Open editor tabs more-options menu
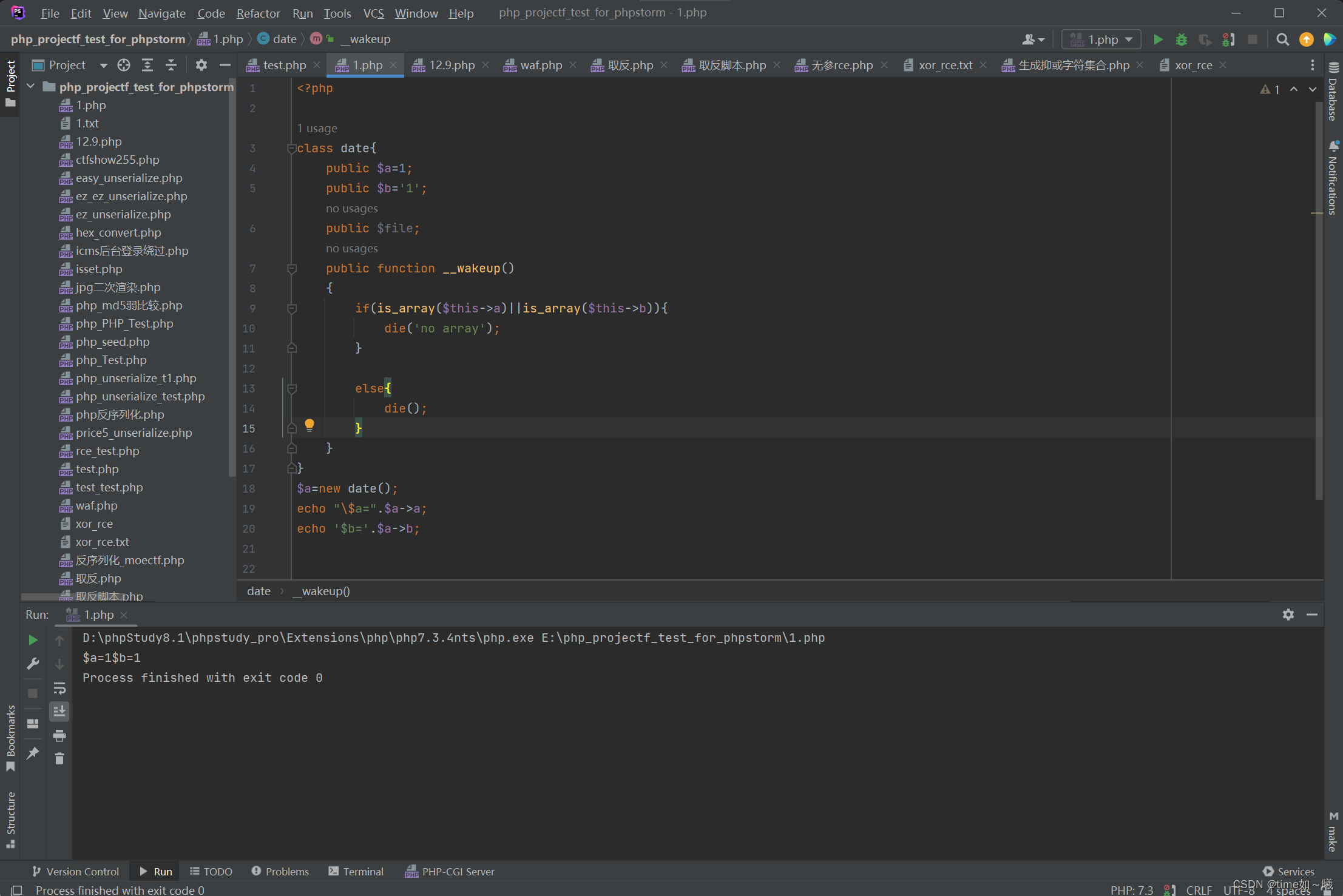Viewport: 1343px width, 896px height. [x=1312, y=65]
